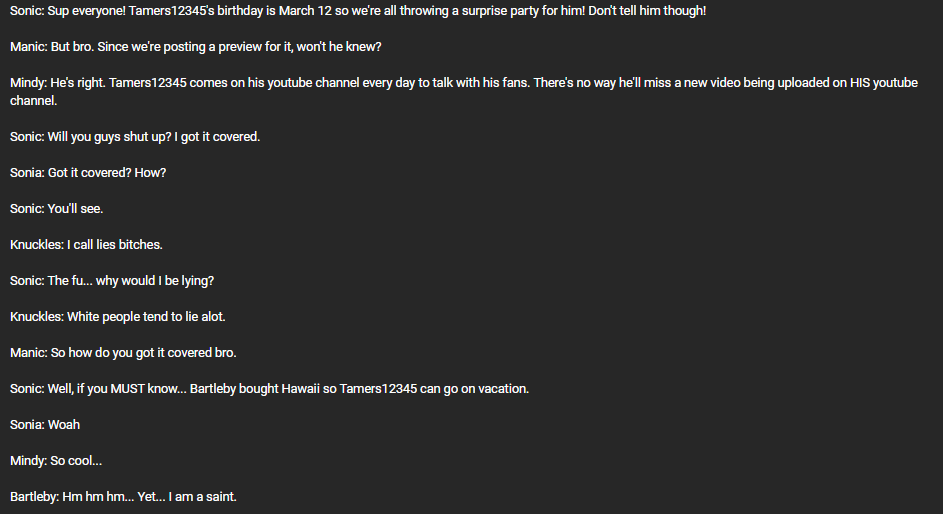The image size is (943, 514).
Task: Select Manic's line about posting a preview
Action: (x=195, y=47)
